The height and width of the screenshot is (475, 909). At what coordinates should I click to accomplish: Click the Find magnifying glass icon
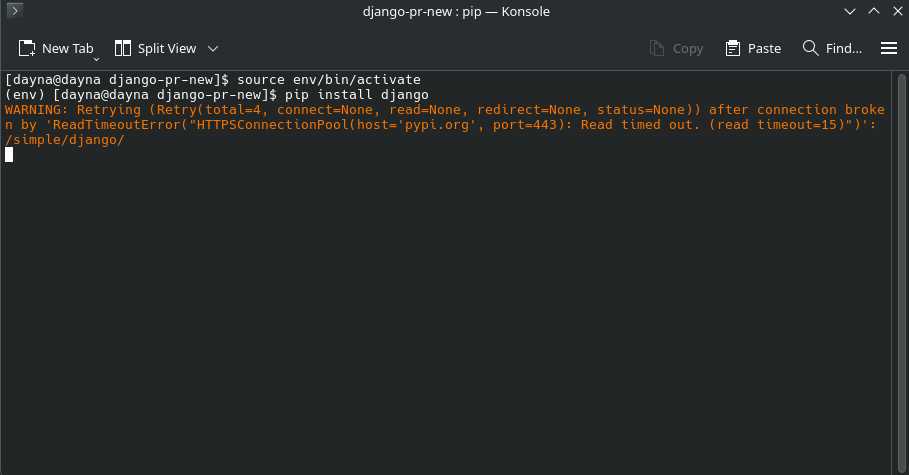pos(811,48)
